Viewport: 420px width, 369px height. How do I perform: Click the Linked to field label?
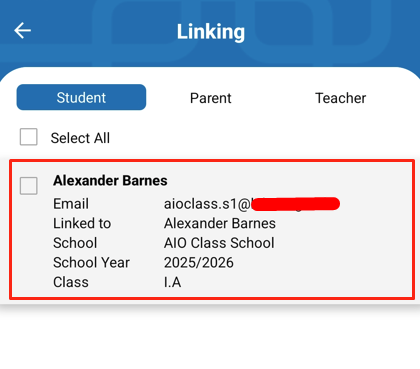tap(82, 223)
